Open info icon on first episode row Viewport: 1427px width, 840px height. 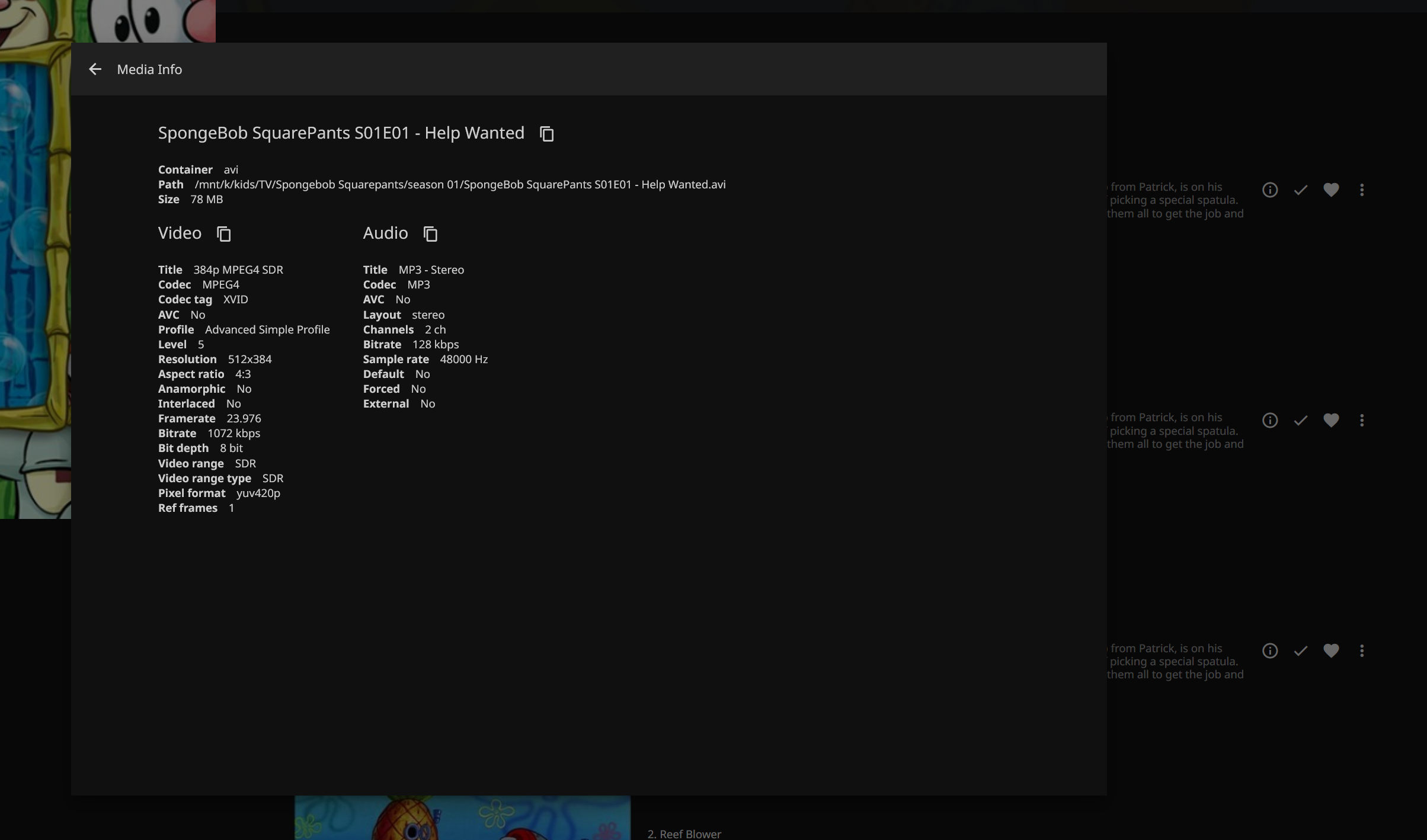pyautogui.click(x=1269, y=190)
